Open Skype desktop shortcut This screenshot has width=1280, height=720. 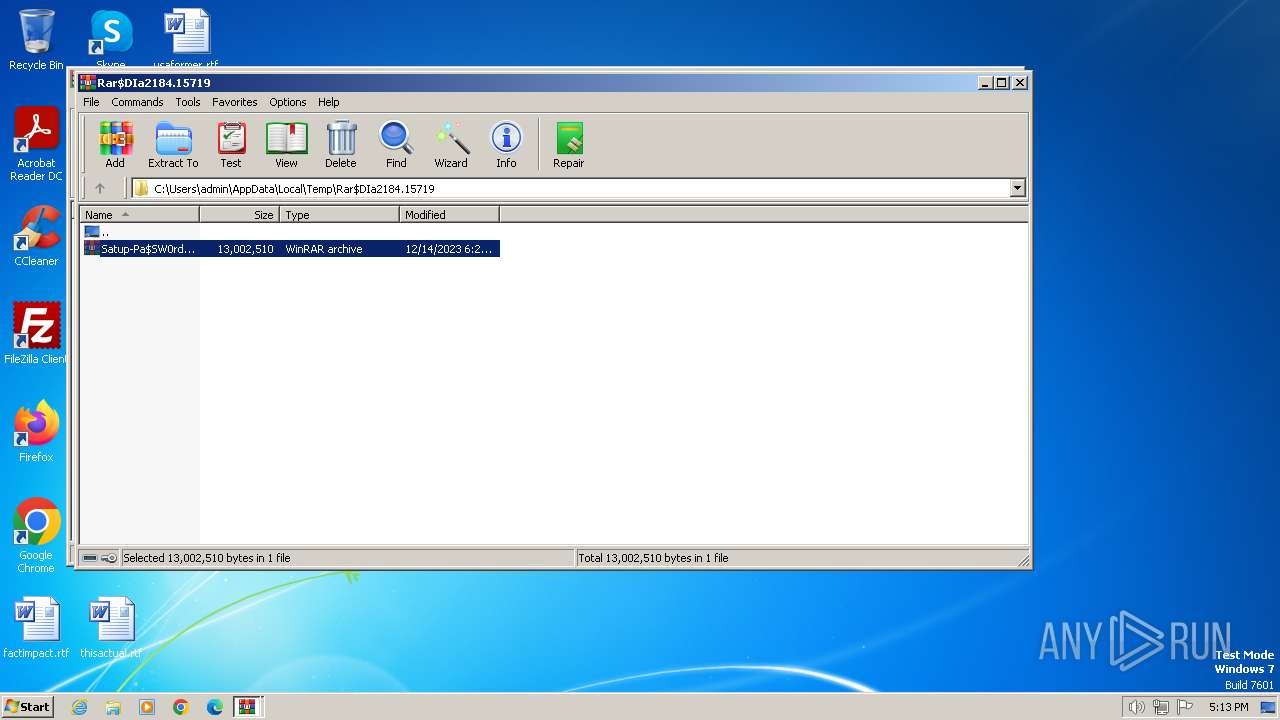coord(111,38)
